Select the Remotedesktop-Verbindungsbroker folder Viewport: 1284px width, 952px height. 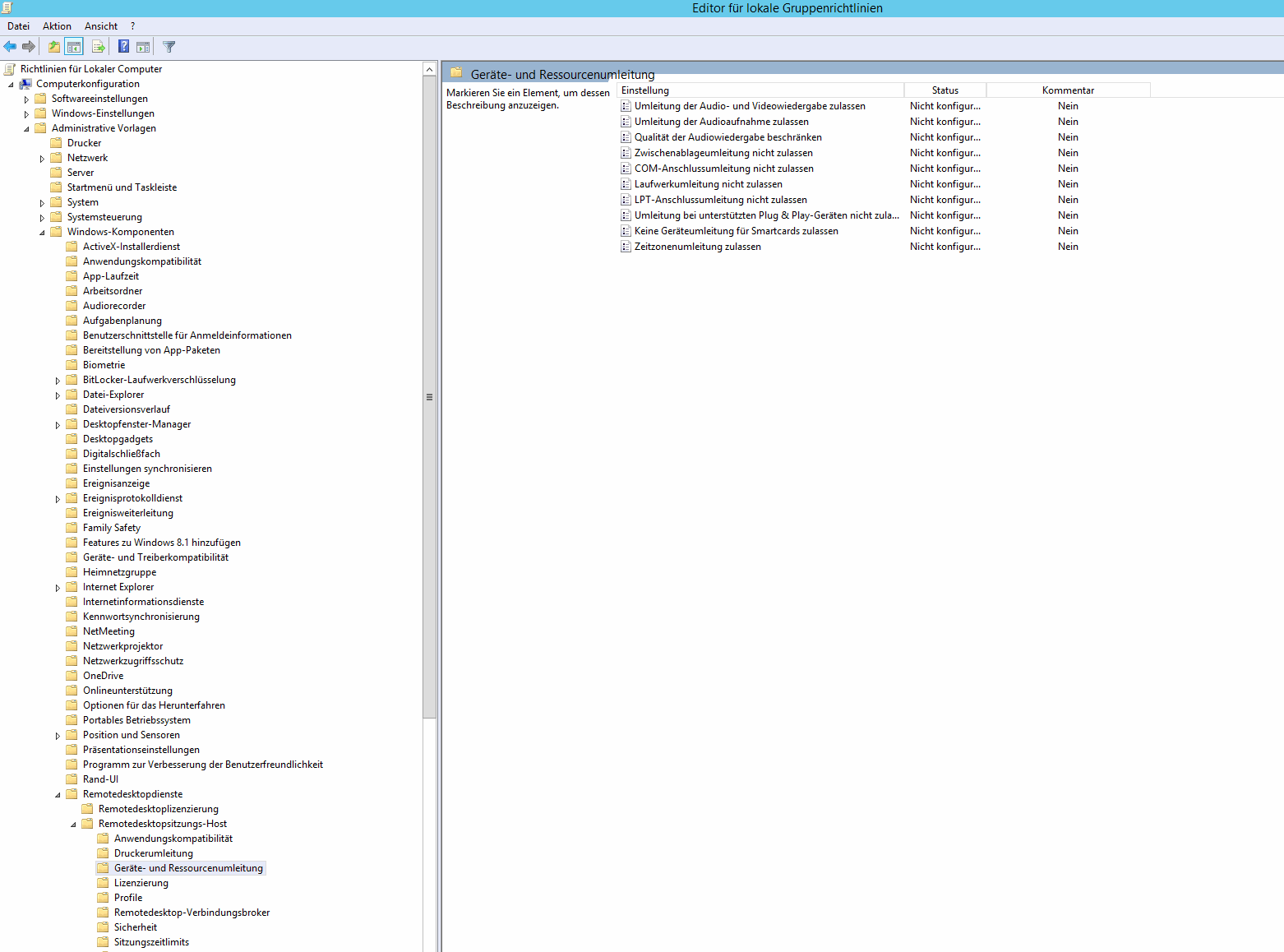click(192, 913)
